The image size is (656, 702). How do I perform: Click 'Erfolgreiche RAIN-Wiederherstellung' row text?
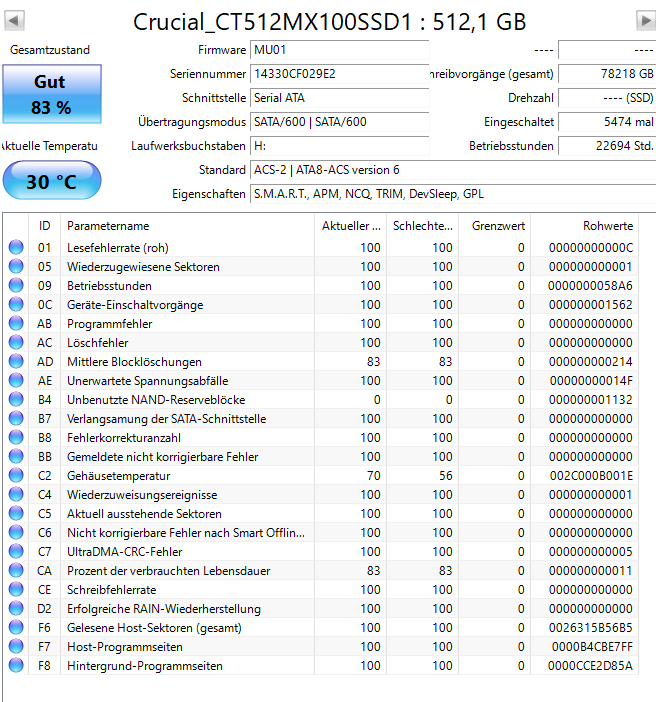(x=164, y=609)
